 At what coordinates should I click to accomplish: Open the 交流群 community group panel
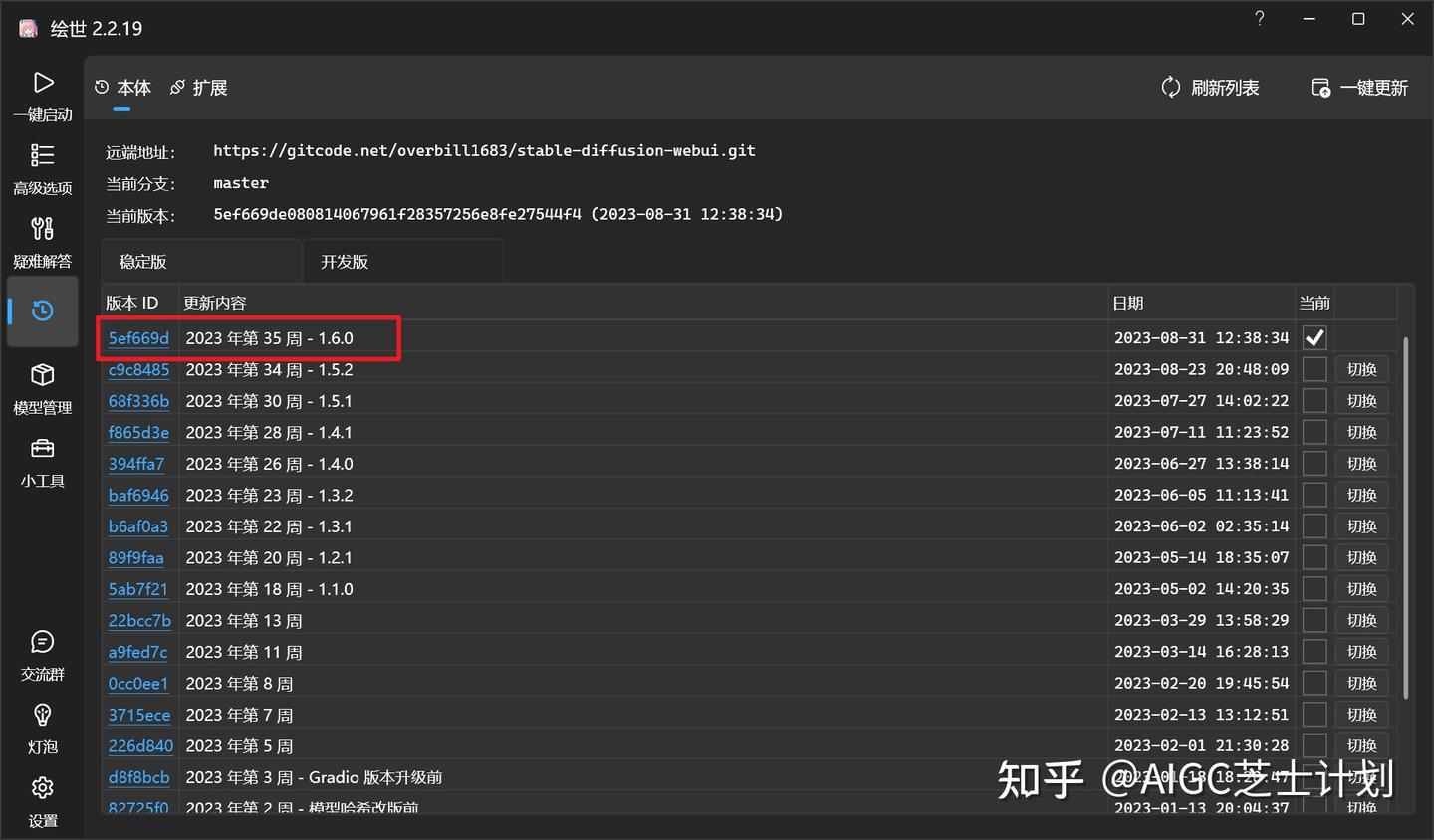(x=43, y=655)
